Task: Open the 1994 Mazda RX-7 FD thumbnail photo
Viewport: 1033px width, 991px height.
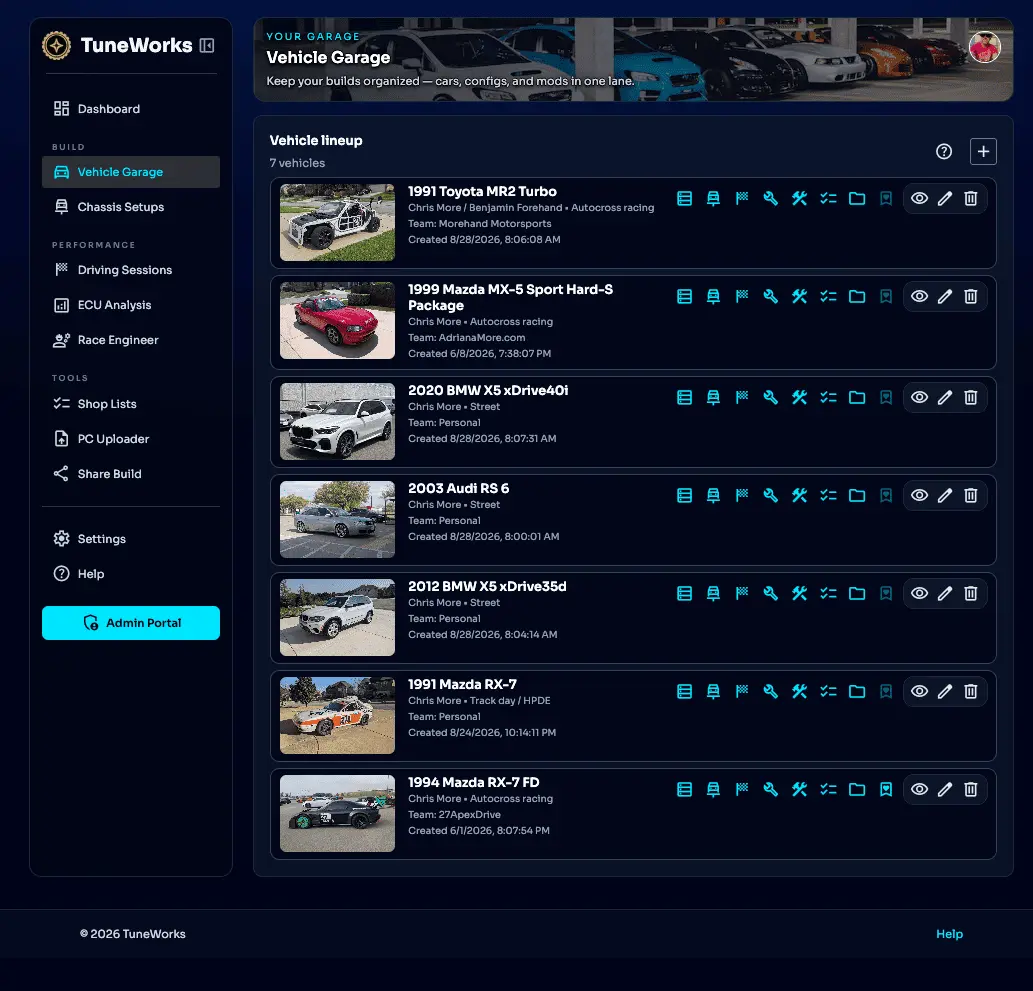Action: click(x=337, y=814)
